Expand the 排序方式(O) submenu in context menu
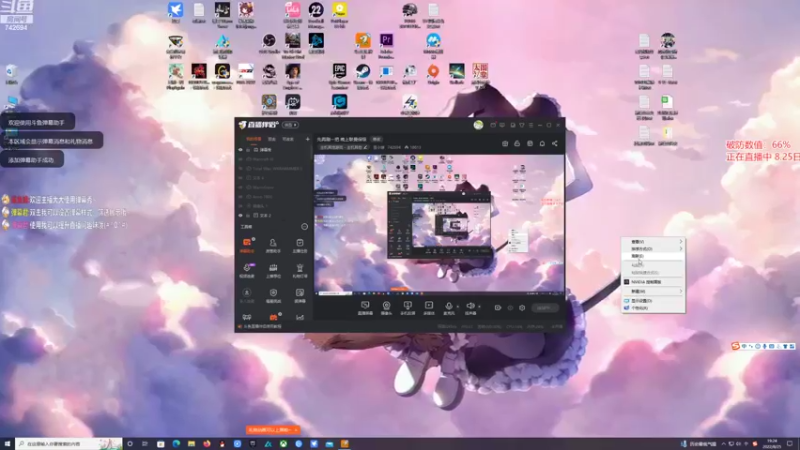This screenshot has height=450, width=800. coord(654,248)
